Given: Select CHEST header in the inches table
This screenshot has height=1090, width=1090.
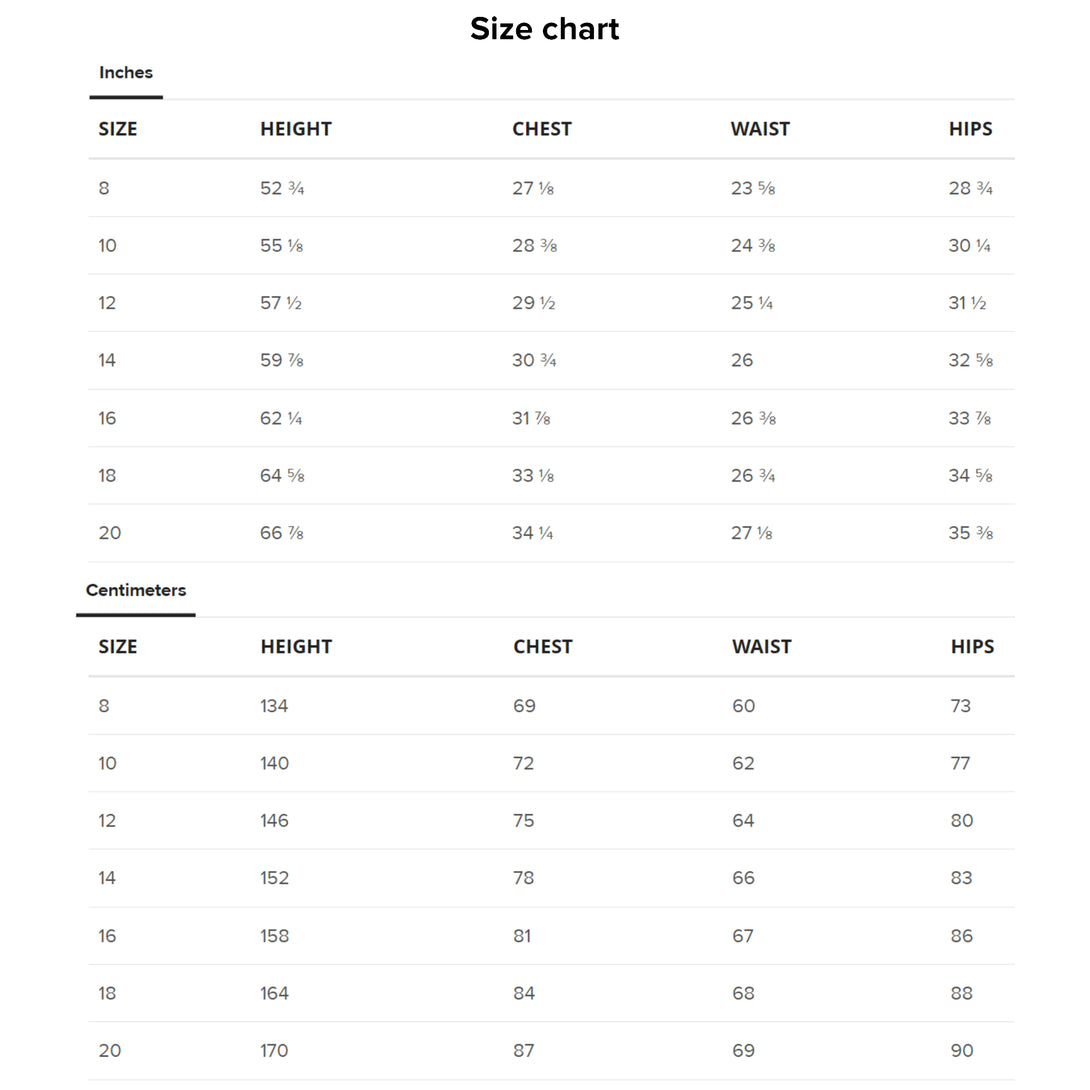Looking at the screenshot, I should [x=542, y=129].
